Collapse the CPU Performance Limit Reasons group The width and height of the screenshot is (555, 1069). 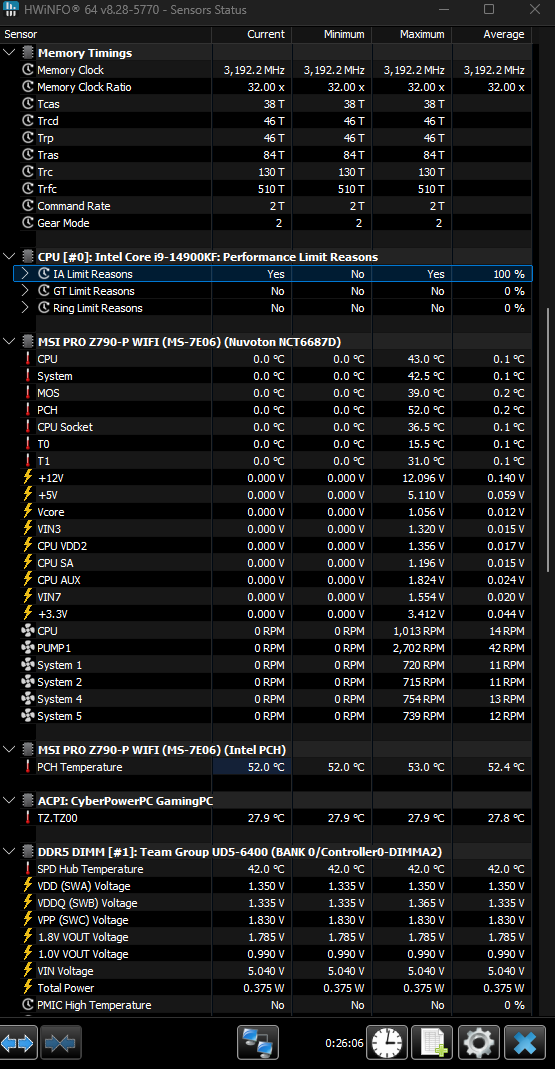click(10, 256)
